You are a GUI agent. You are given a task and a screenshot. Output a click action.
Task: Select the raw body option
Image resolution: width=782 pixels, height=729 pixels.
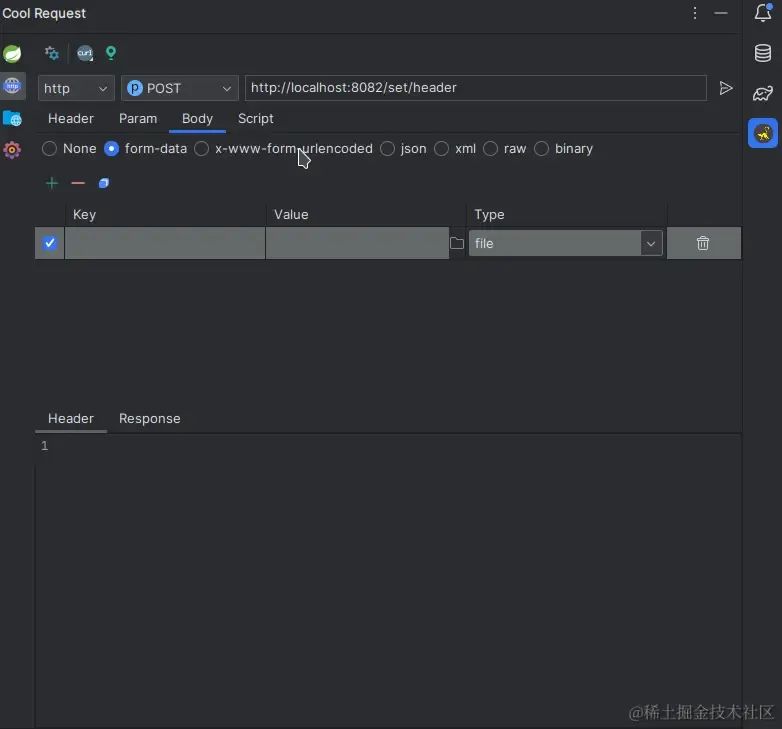[505, 149]
